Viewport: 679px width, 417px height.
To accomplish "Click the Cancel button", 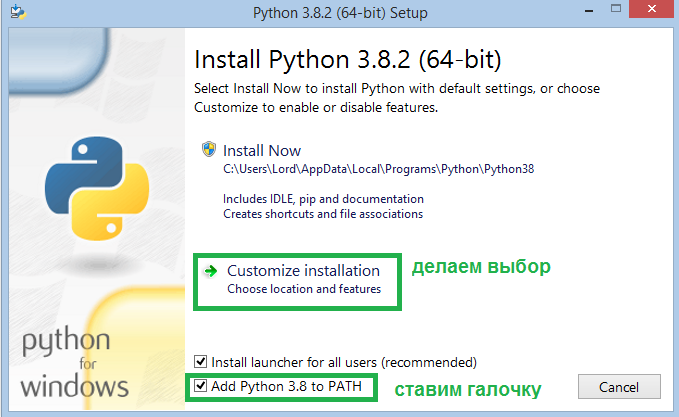I will (619, 387).
